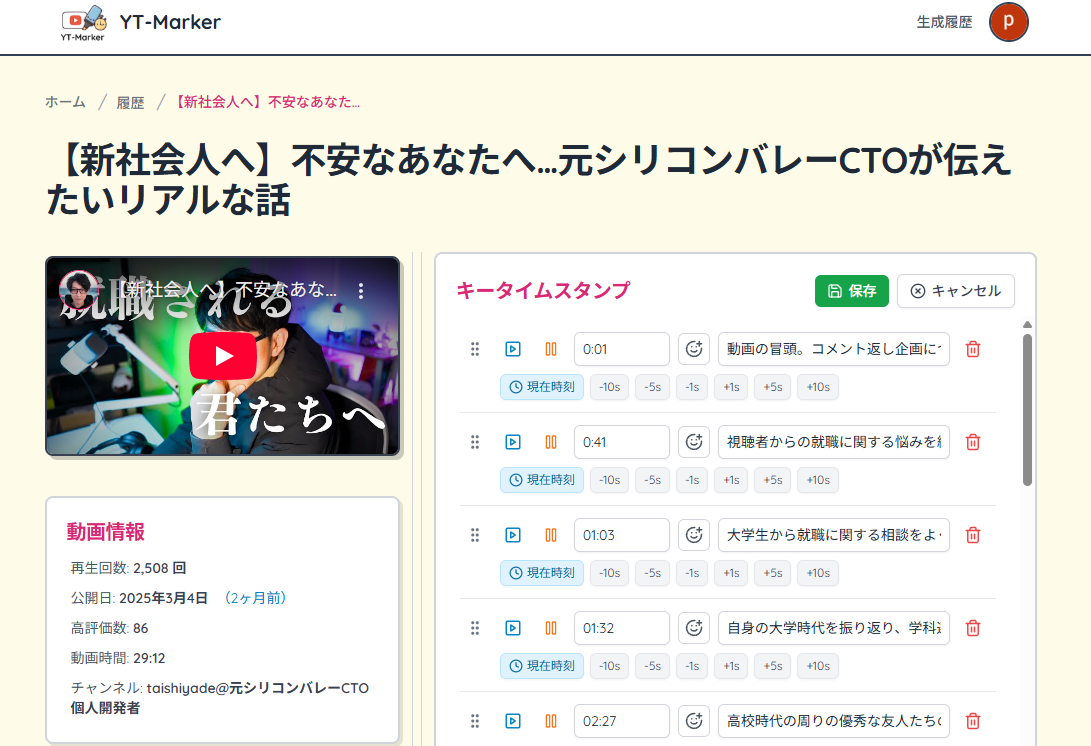Play the embedded YouTube video
1091x746 pixels.
223,356
